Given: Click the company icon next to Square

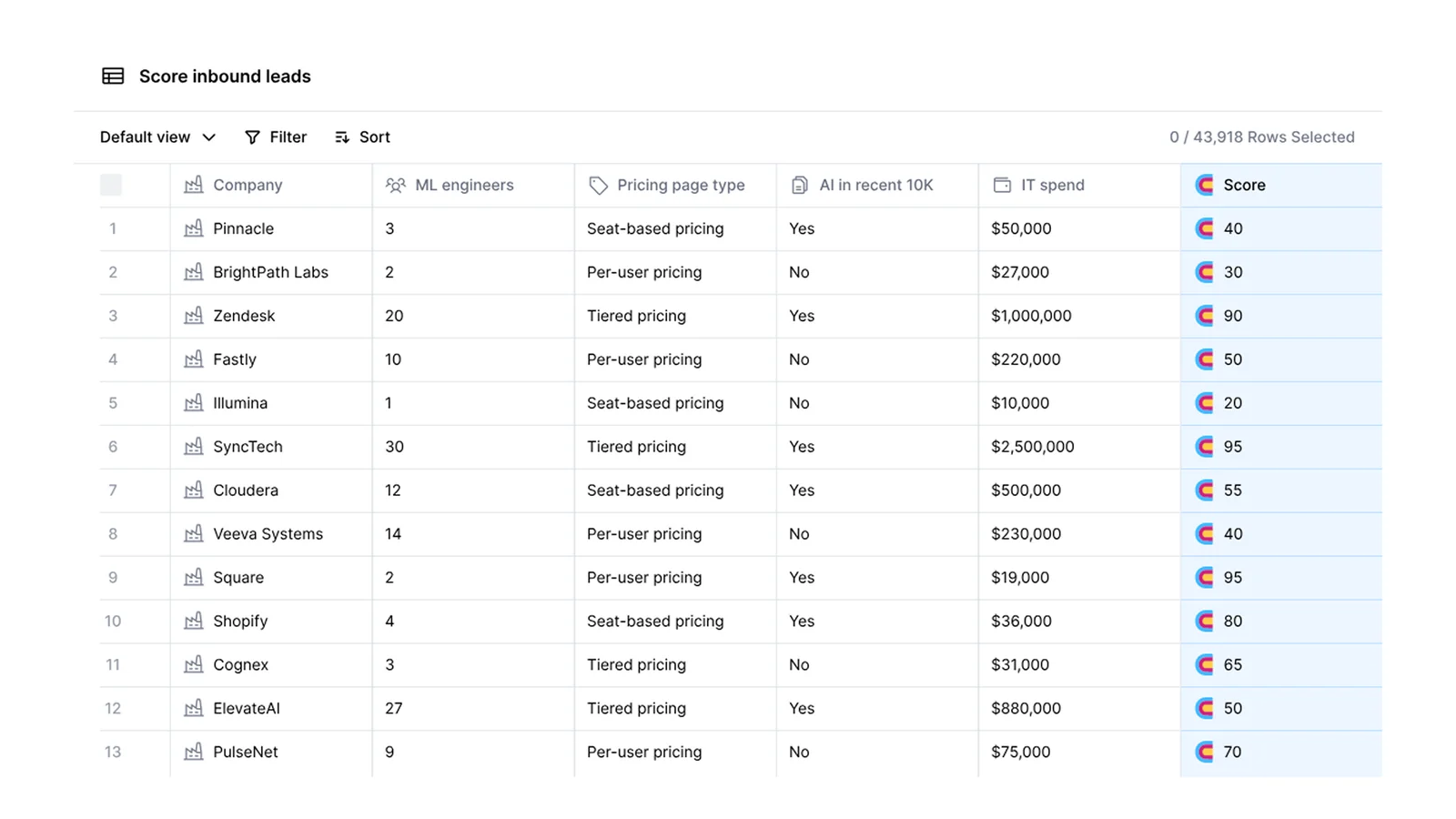Looking at the screenshot, I should coord(194,578).
